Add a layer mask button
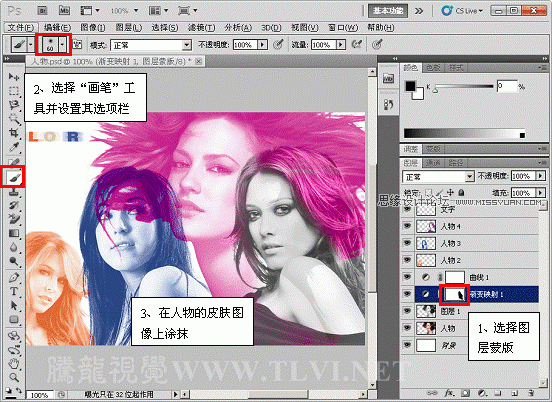The height and width of the screenshot is (402, 552). 465,392
